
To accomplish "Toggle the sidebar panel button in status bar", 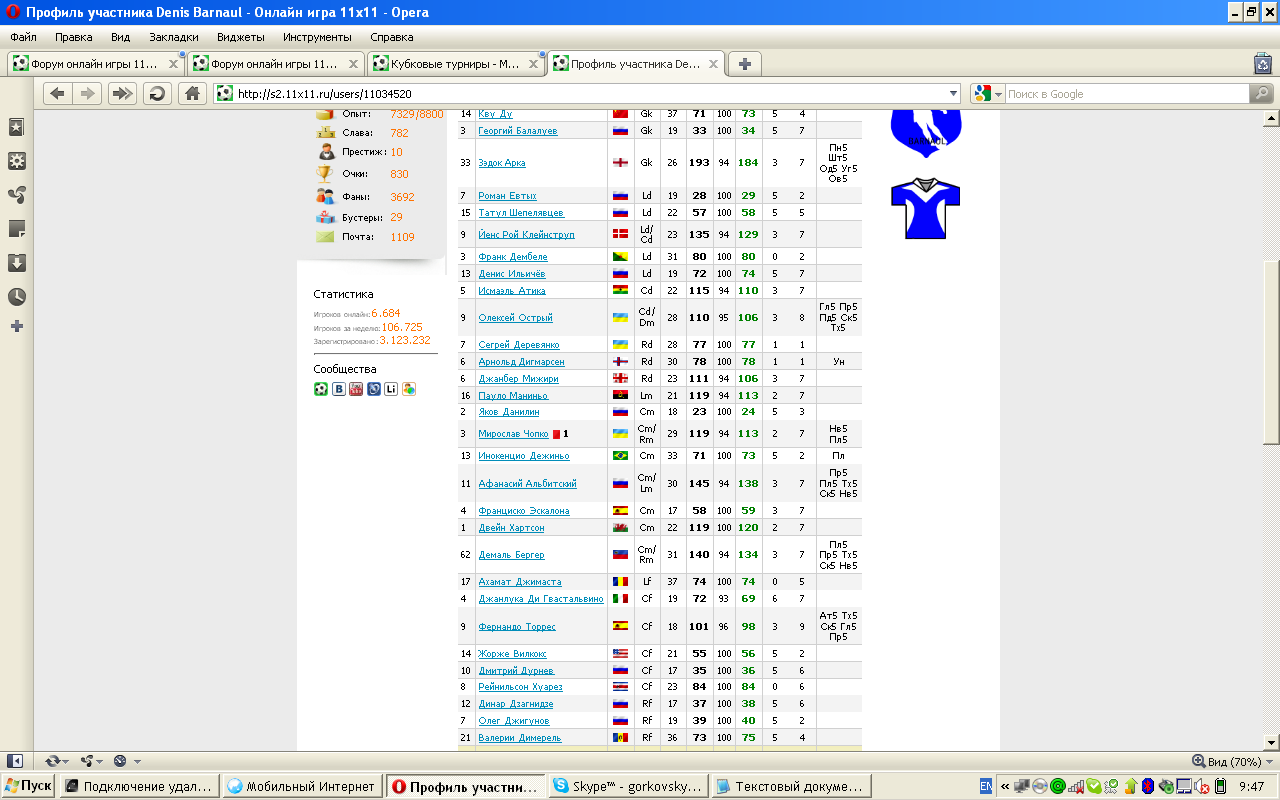I will pos(15,761).
